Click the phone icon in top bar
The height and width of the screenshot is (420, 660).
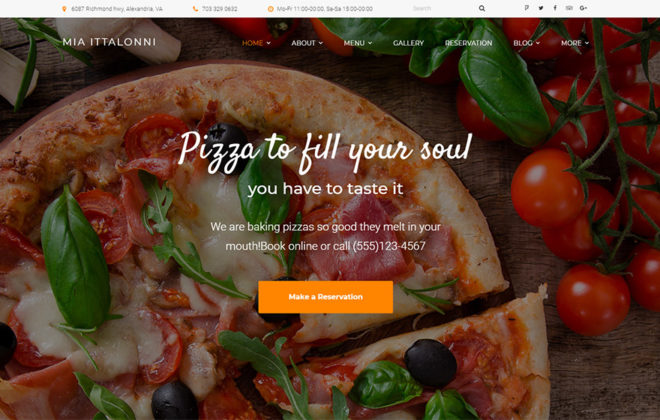tap(195, 9)
